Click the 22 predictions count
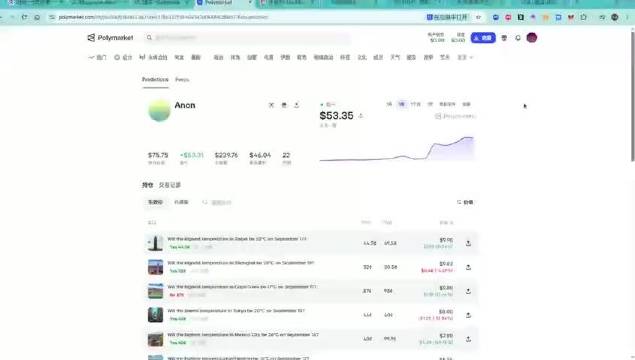This screenshot has height=360, width=635. point(286,155)
